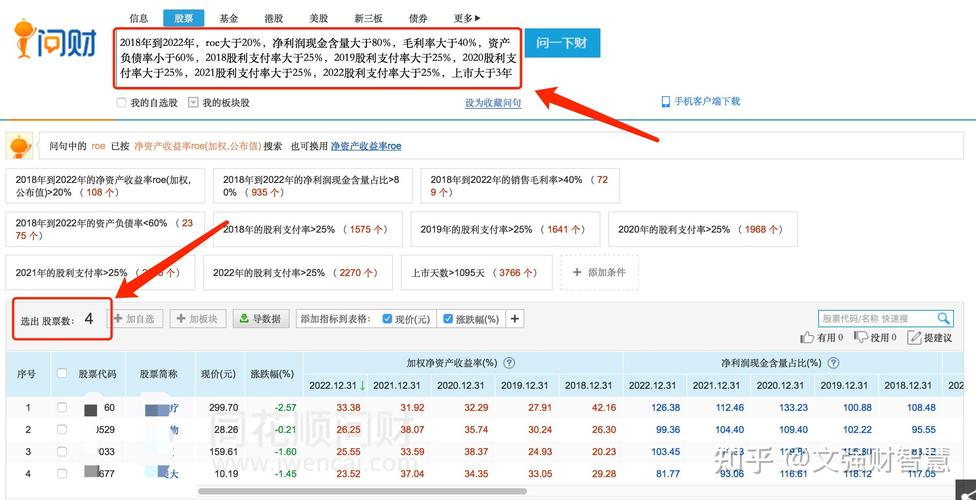Click the 提建议 pencil icon
976x500 pixels.
tap(914, 337)
